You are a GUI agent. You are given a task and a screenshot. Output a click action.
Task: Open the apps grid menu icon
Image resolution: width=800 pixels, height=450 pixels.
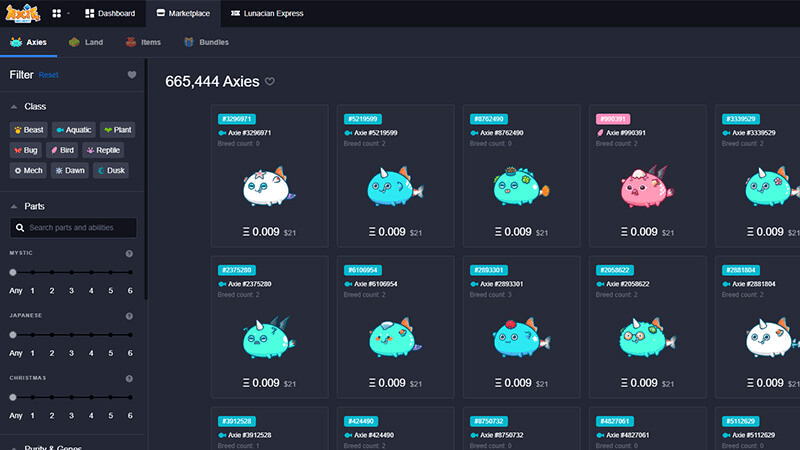[57, 13]
